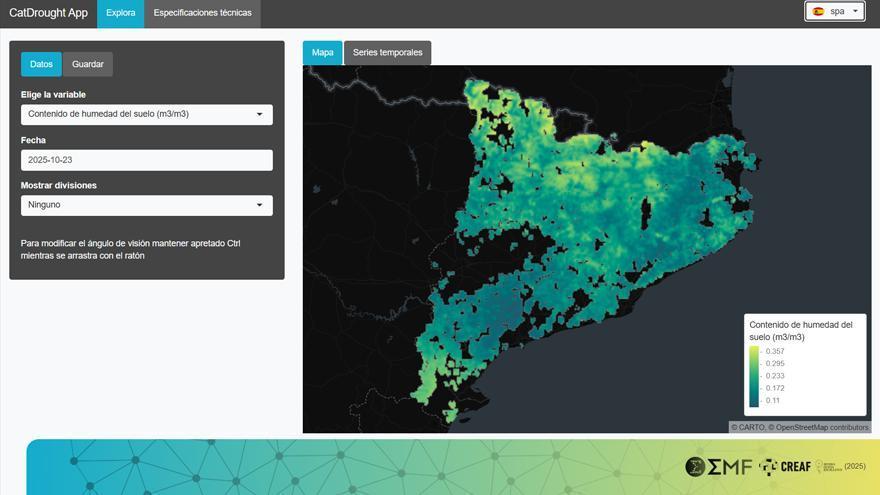Click the Spanish flag icon
Image resolution: width=880 pixels, height=495 pixels.
[818, 12]
